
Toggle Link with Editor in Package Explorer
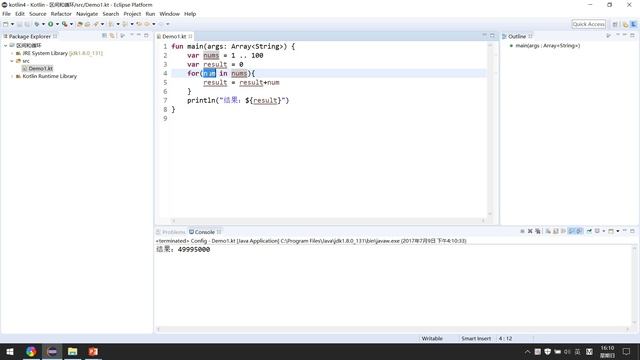tap(112, 36)
